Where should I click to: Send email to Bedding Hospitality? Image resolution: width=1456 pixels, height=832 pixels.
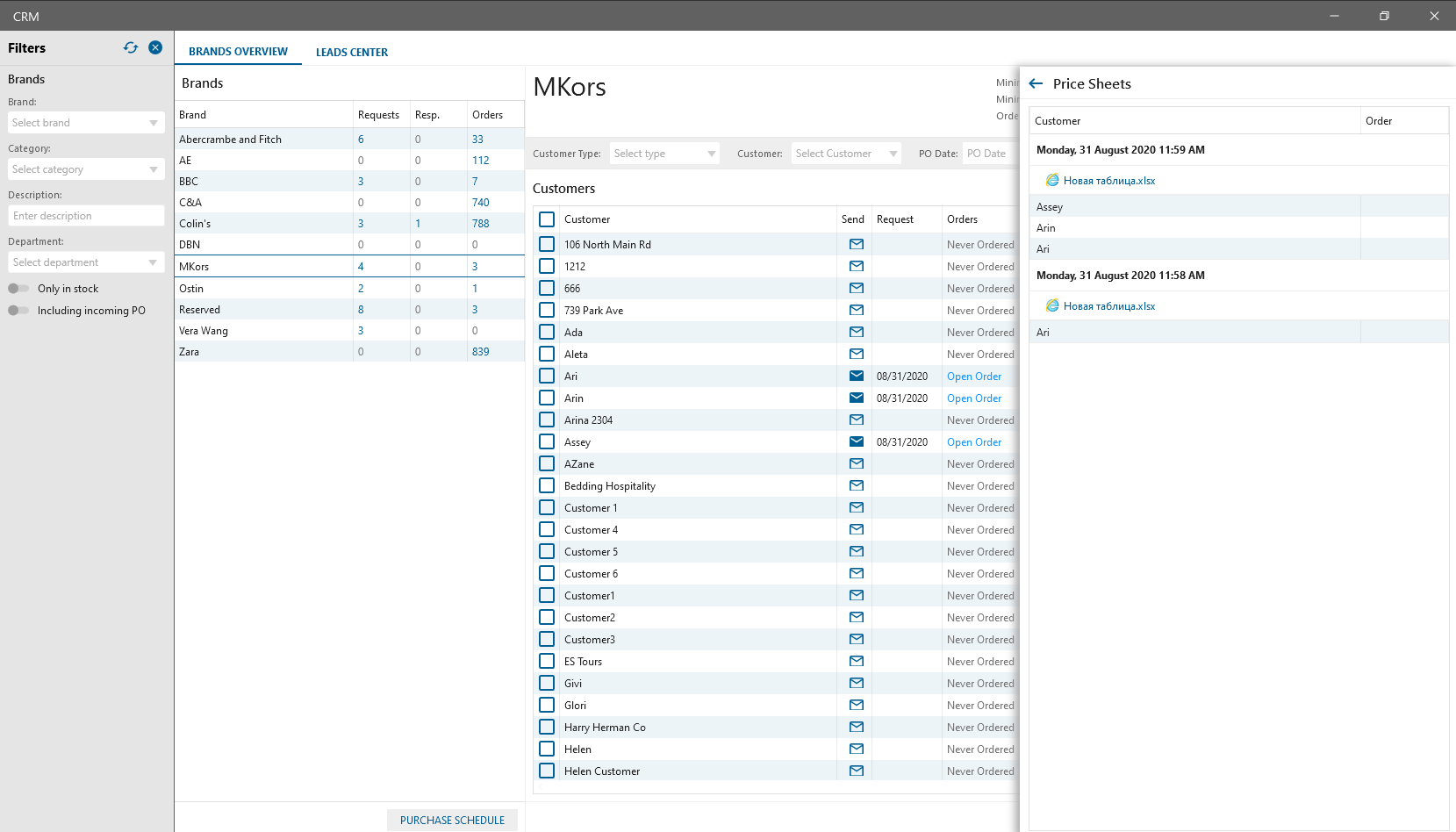pyautogui.click(x=857, y=485)
